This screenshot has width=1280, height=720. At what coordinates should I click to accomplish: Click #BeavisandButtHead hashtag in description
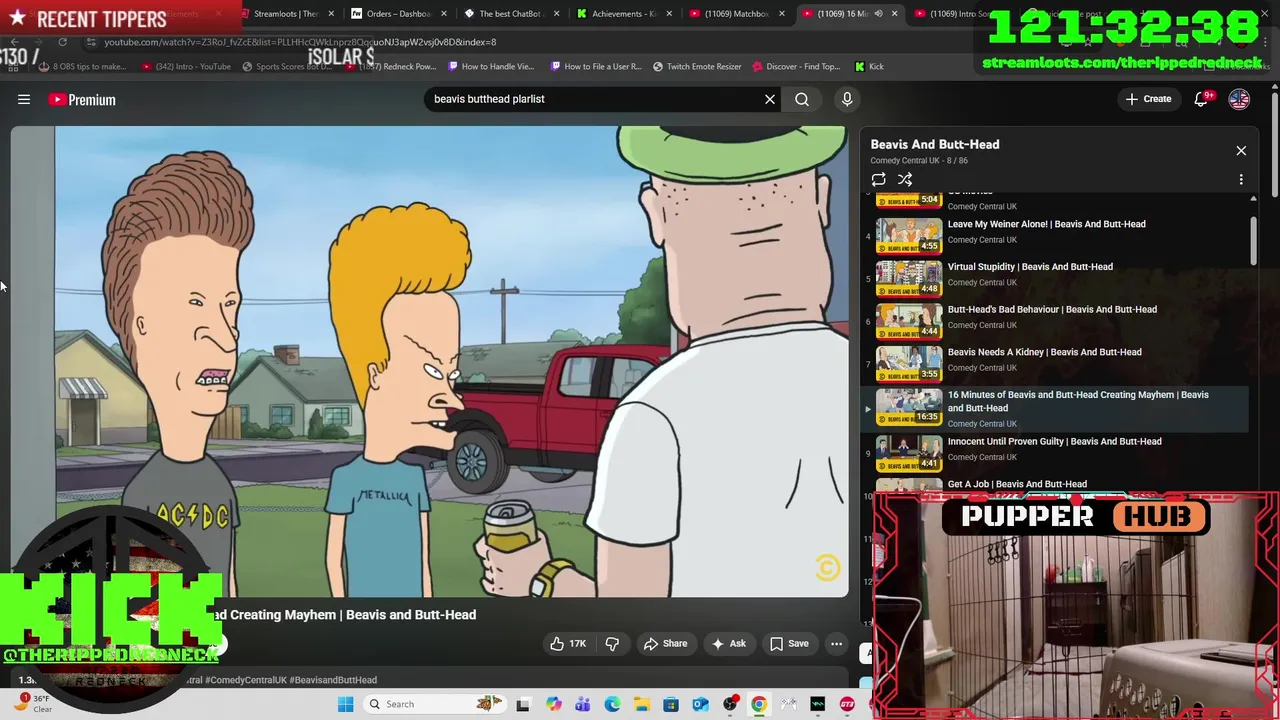333,680
